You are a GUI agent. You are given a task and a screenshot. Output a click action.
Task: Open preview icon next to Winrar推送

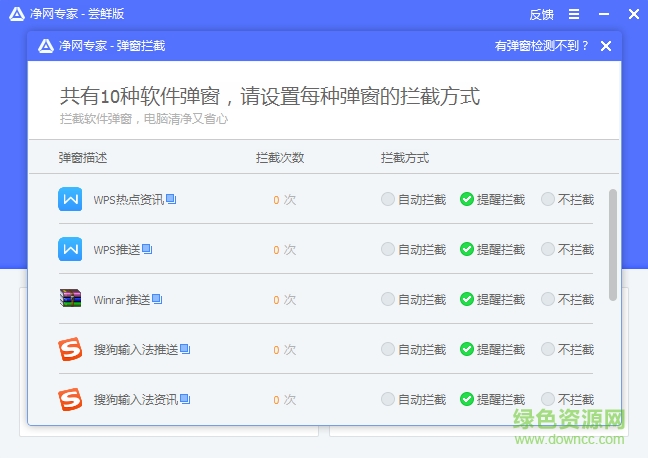point(157,299)
